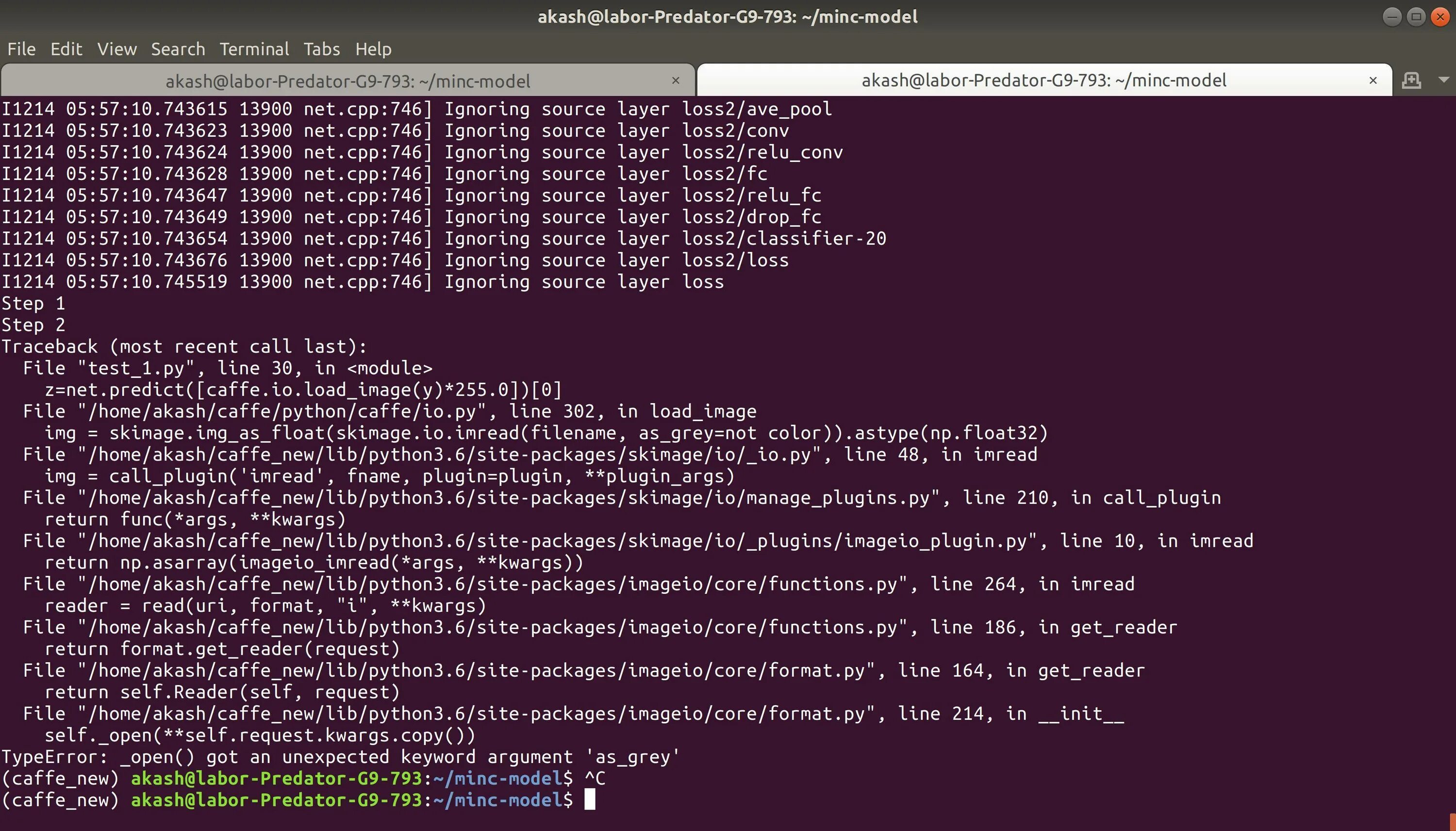The width and height of the screenshot is (1456, 831).
Task: Close the terminal window
Action: pyautogui.click(x=1440, y=17)
